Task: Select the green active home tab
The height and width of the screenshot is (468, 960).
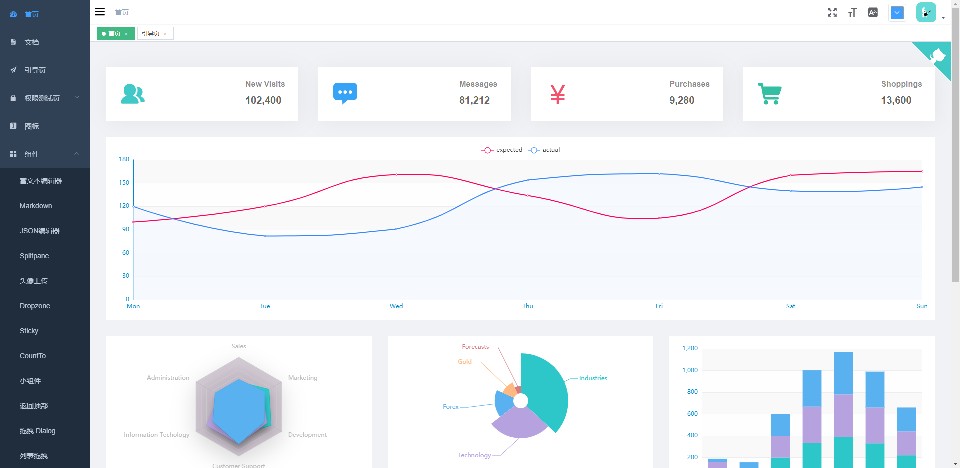Action: tap(116, 34)
